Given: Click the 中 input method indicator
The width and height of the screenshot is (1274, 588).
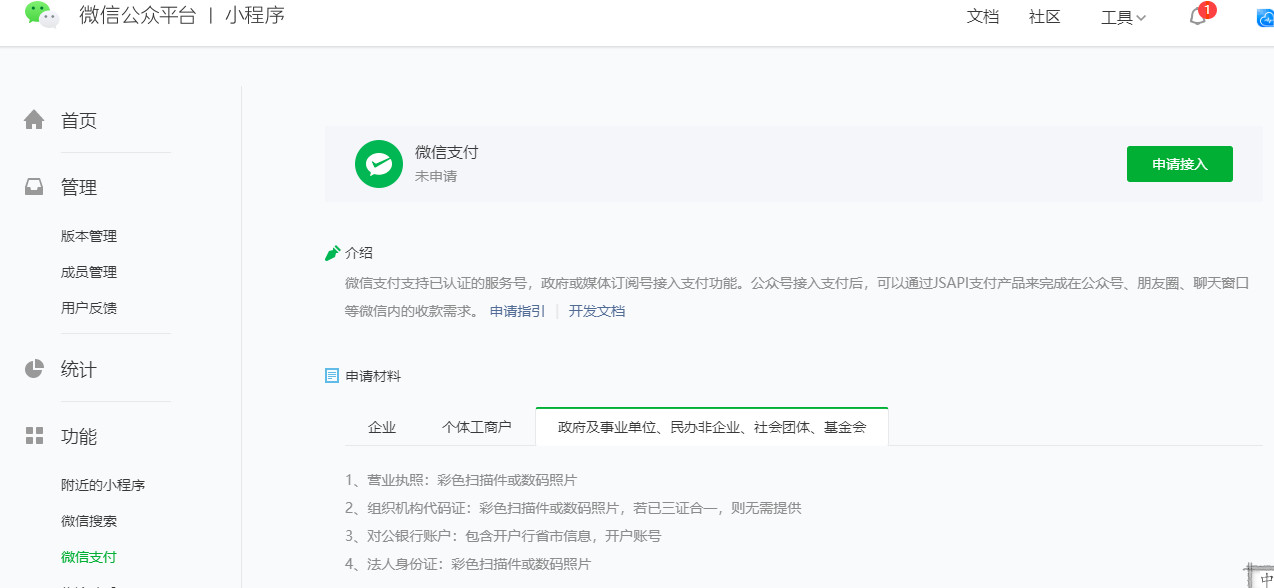Looking at the screenshot, I should coord(1265,579).
